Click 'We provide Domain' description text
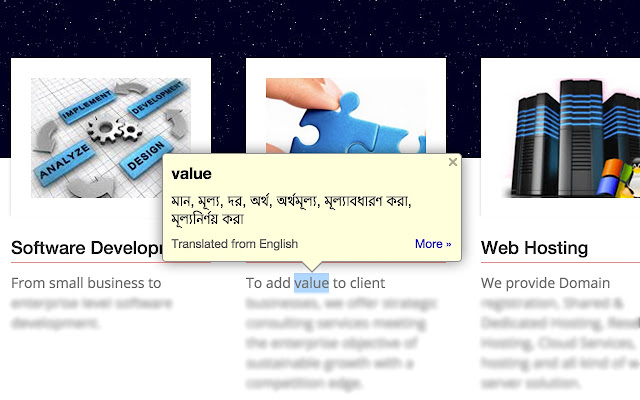This screenshot has width=640, height=400. coord(545,283)
